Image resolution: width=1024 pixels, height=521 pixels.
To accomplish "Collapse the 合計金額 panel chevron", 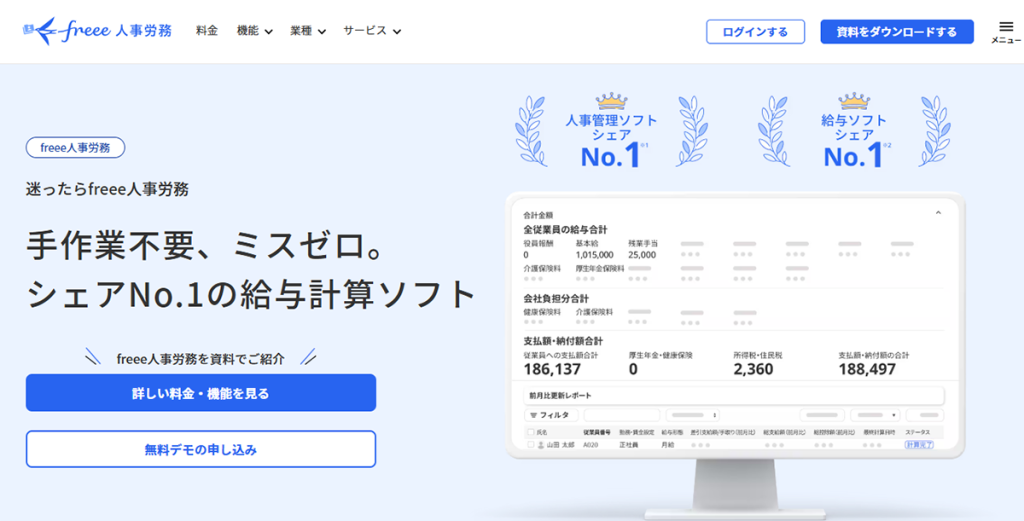I will click(x=938, y=213).
